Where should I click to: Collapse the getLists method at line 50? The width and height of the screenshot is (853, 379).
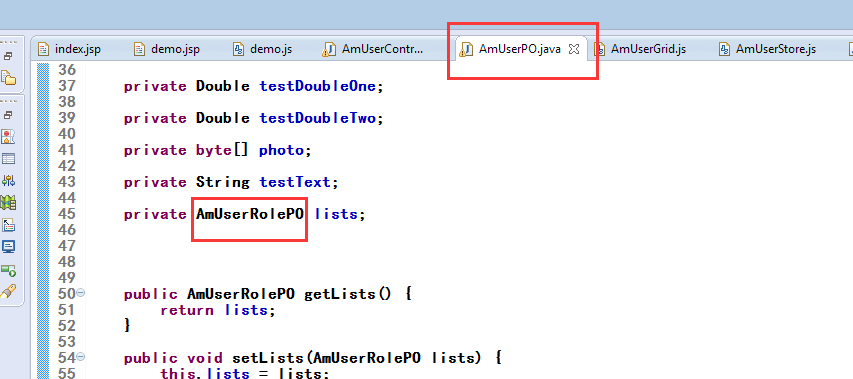point(81,293)
